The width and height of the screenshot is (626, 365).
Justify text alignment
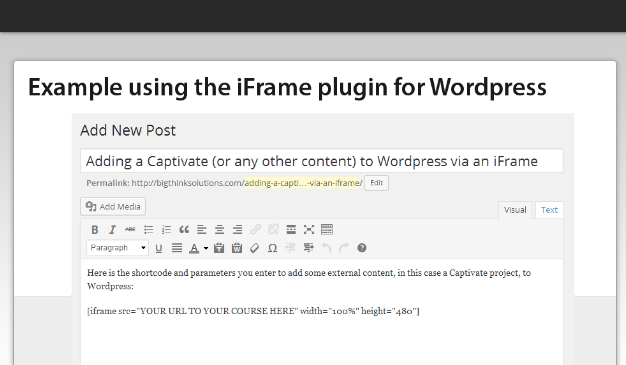pyautogui.click(x=176, y=248)
